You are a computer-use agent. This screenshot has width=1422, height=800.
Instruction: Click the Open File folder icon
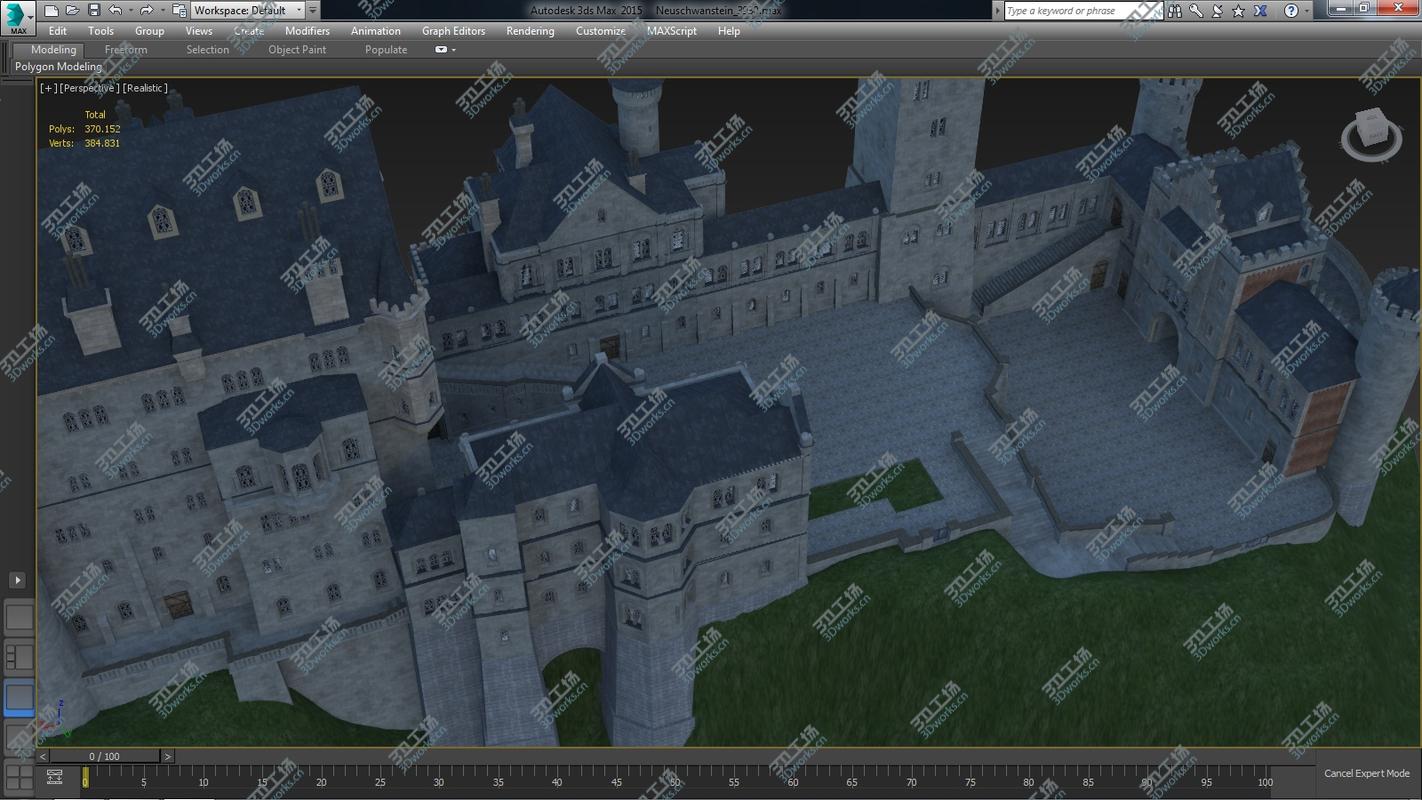(x=73, y=10)
